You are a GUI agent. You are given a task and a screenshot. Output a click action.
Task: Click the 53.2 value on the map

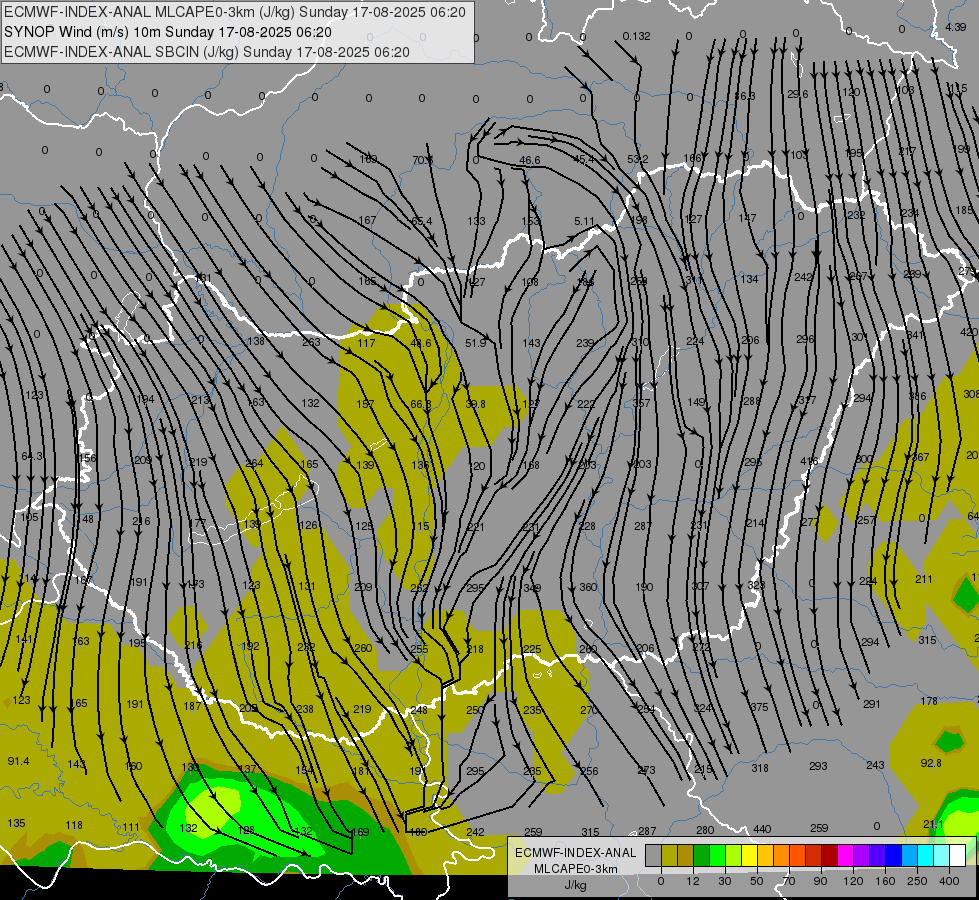pyautogui.click(x=637, y=159)
